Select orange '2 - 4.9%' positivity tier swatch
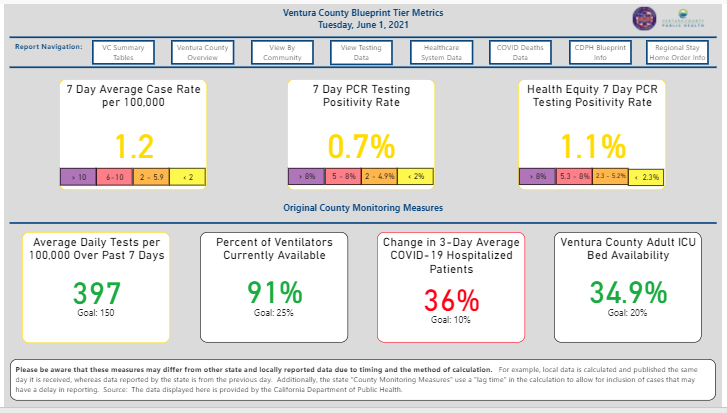 (379, 176)
